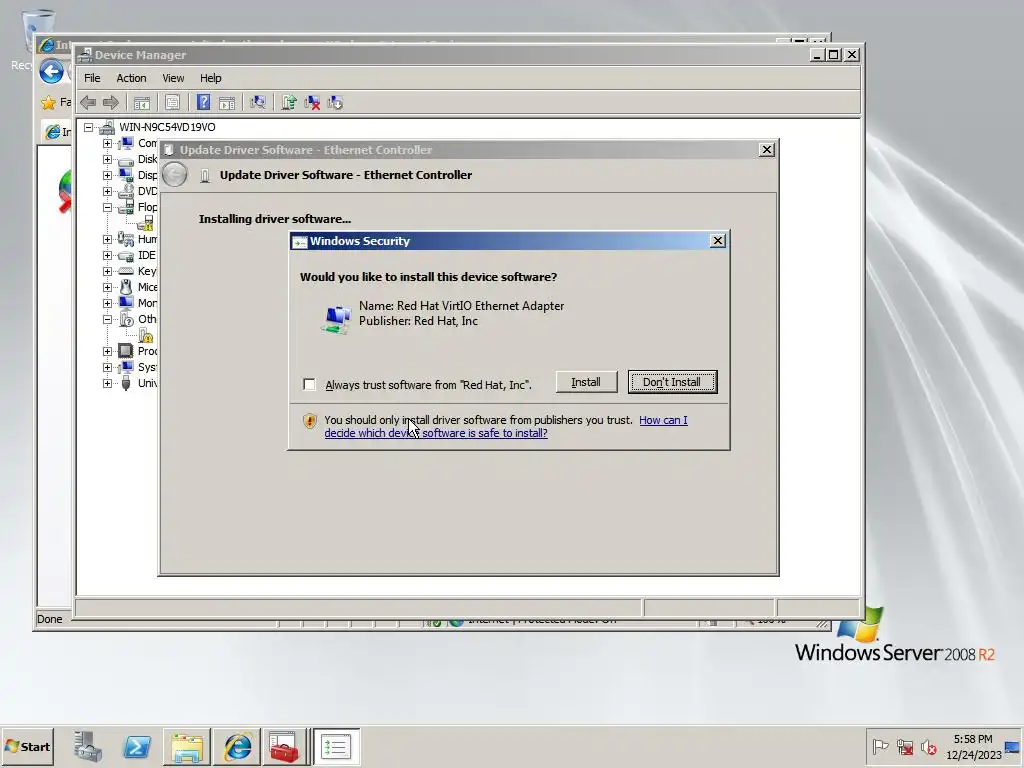Click the clock showing 5:58 PM
This screenshot has width=1024, height=768.
[x=973, y=746]
